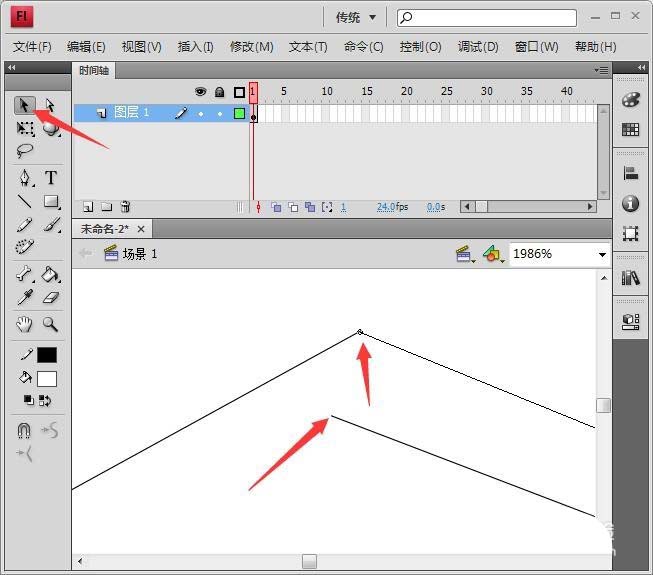Reset to black and white colors

tap(28, 401)
